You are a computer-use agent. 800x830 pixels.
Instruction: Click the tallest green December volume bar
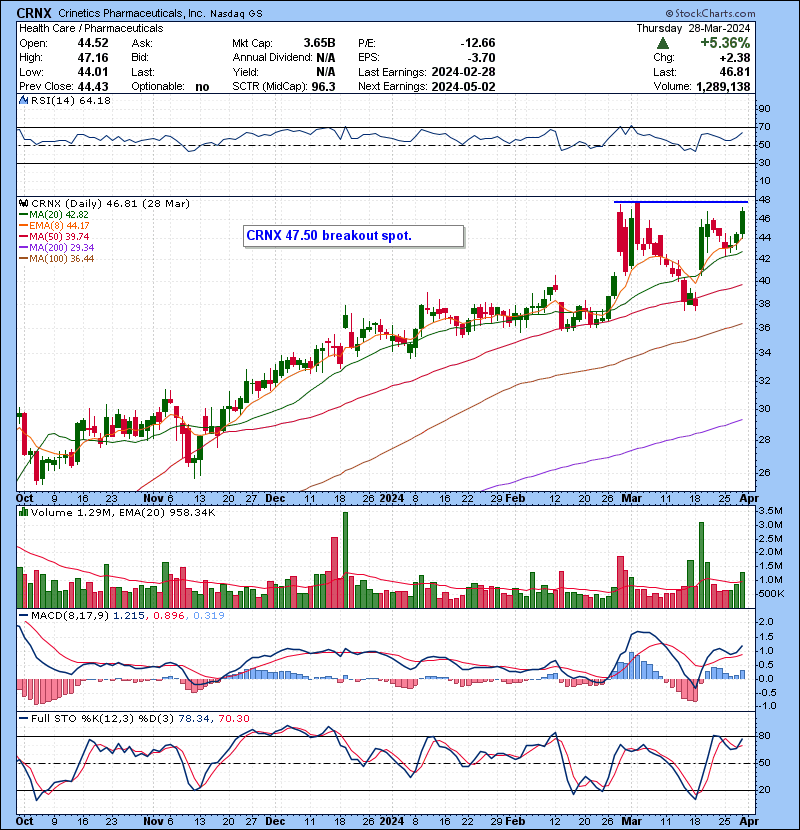pos(346,560)
